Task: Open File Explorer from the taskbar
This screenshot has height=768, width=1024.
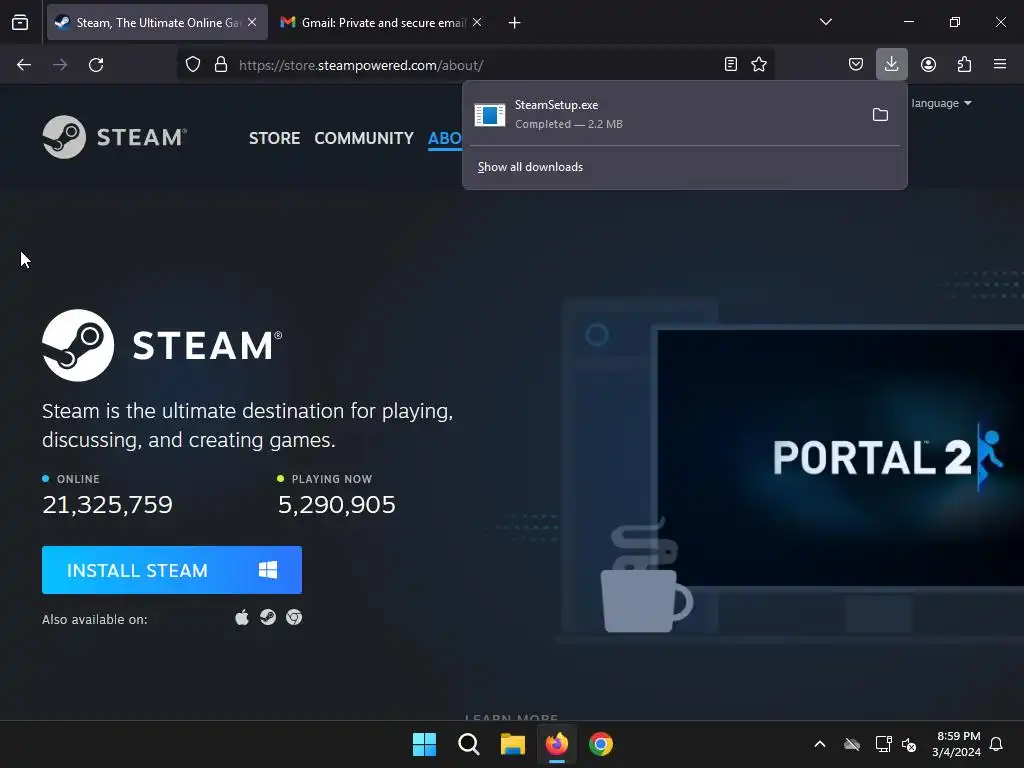Action: pyautogui.click(x=513, y=744)
